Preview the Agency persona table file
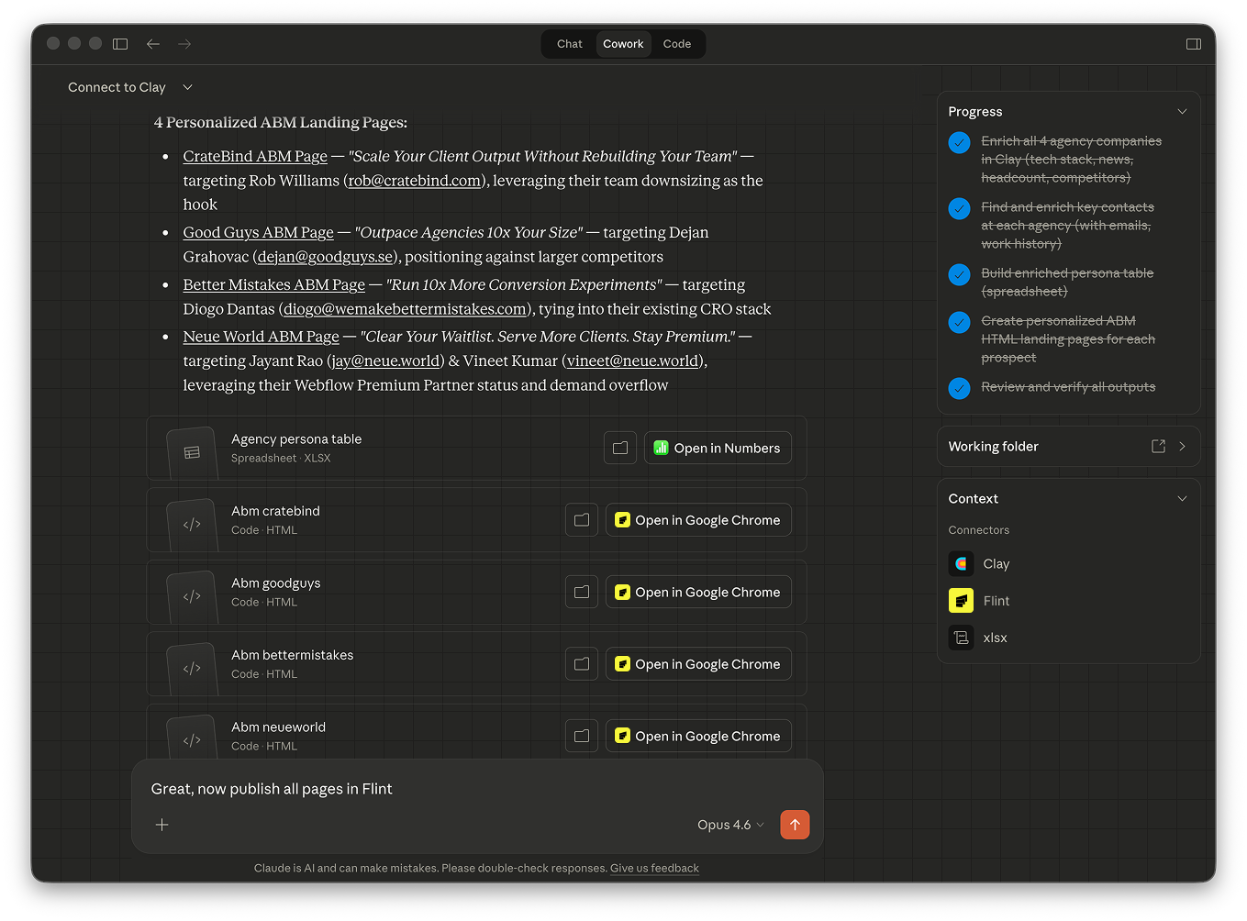This screenshot has height=921, width=1247. point(619,447)
